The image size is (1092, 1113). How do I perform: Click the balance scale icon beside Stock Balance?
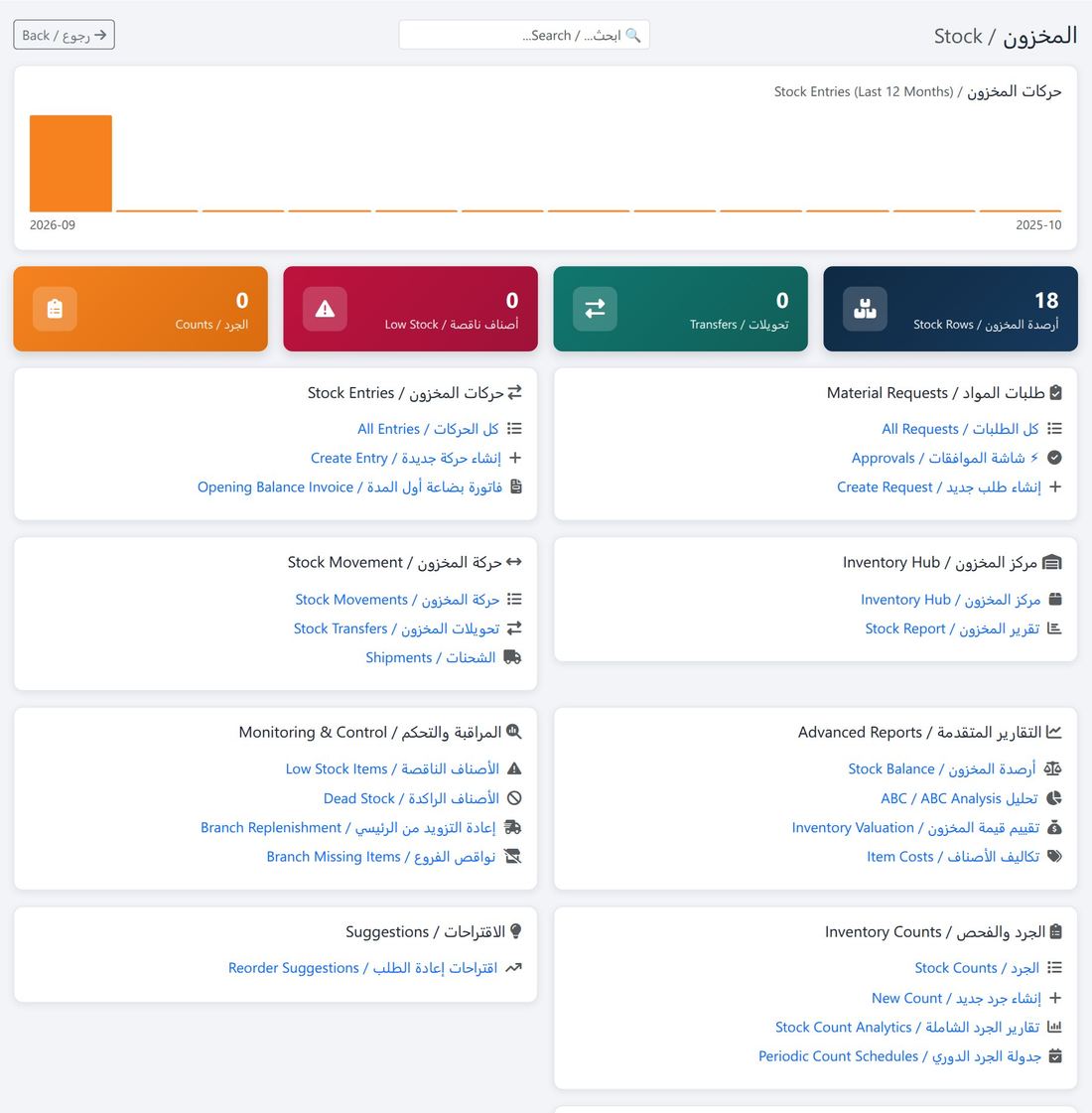1053,768
